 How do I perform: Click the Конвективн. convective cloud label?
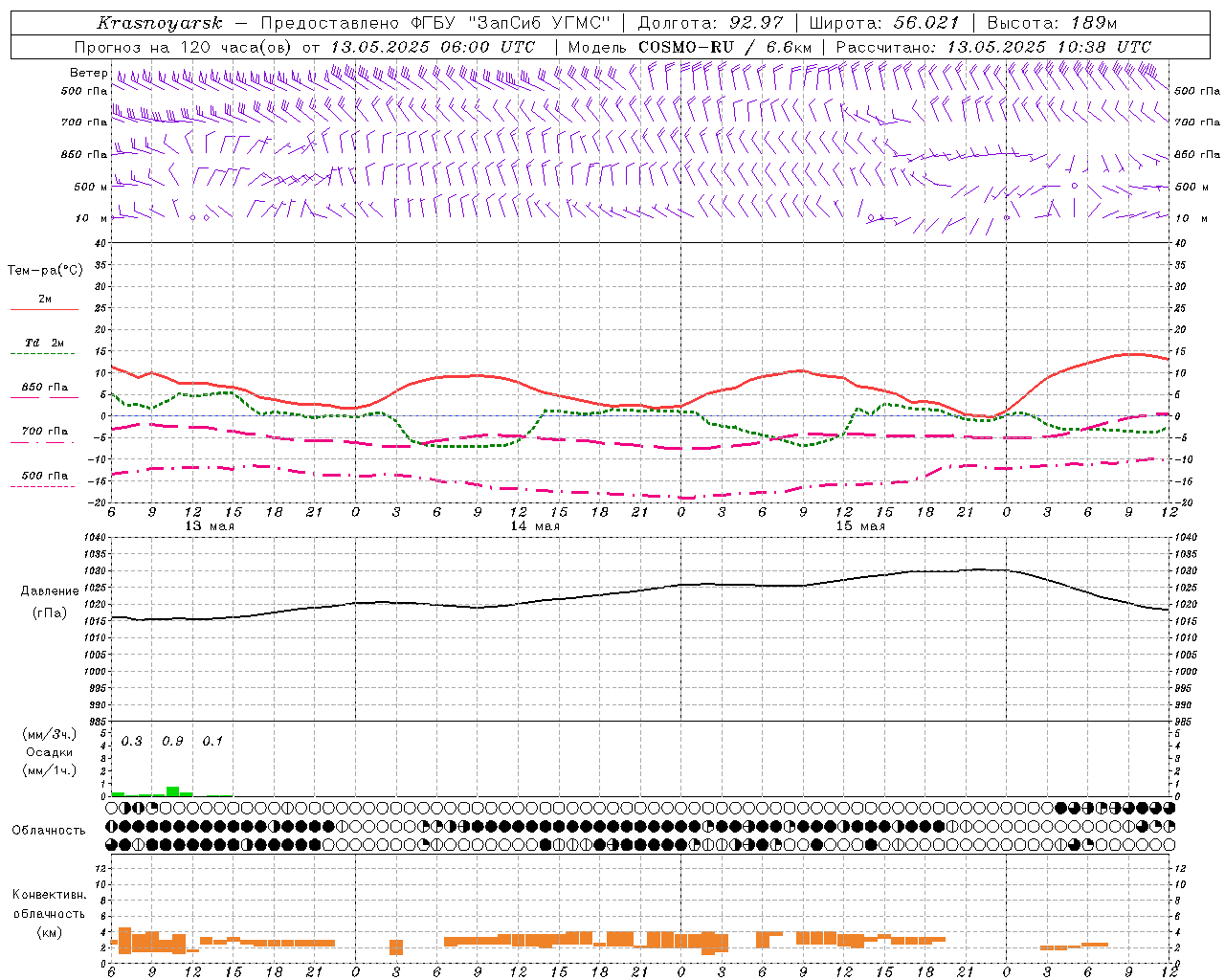tap(49, 895)
